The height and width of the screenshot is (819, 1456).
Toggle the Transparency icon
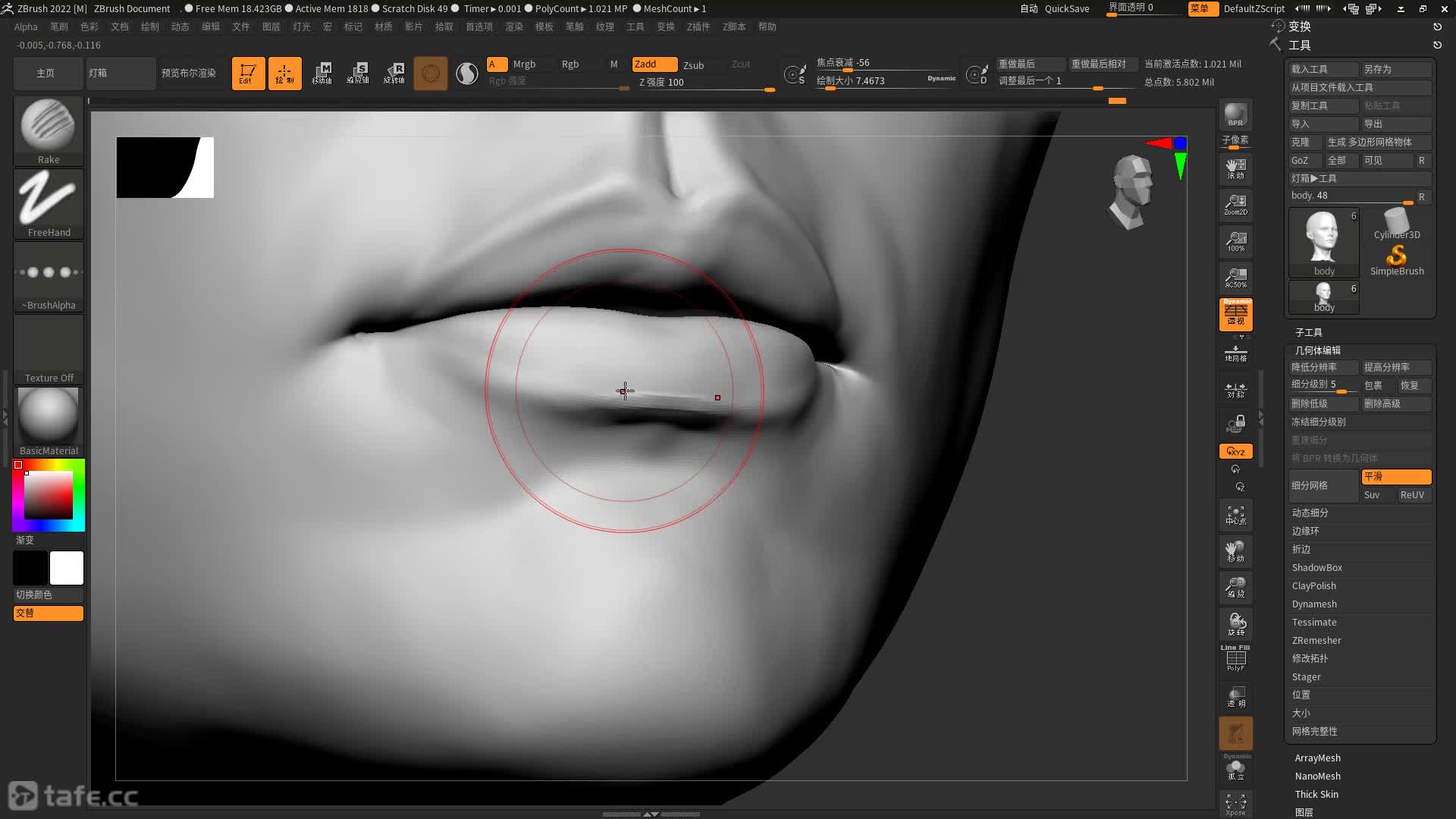pos(1235,697)
